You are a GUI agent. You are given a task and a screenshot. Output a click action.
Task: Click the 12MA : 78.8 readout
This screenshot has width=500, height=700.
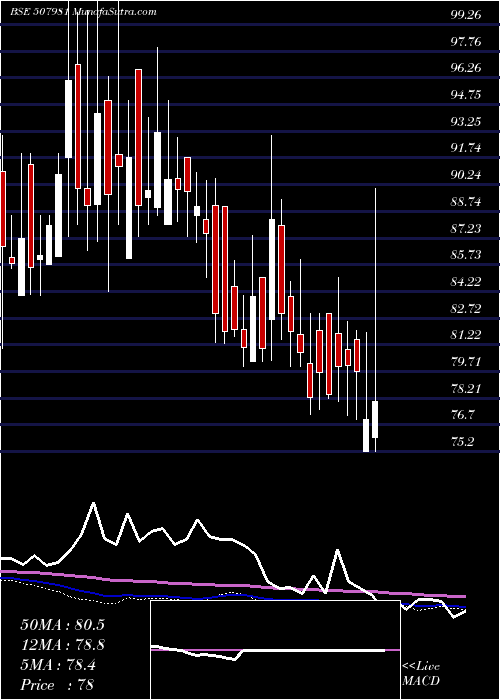pyautogui.click(x=62, y=645)
